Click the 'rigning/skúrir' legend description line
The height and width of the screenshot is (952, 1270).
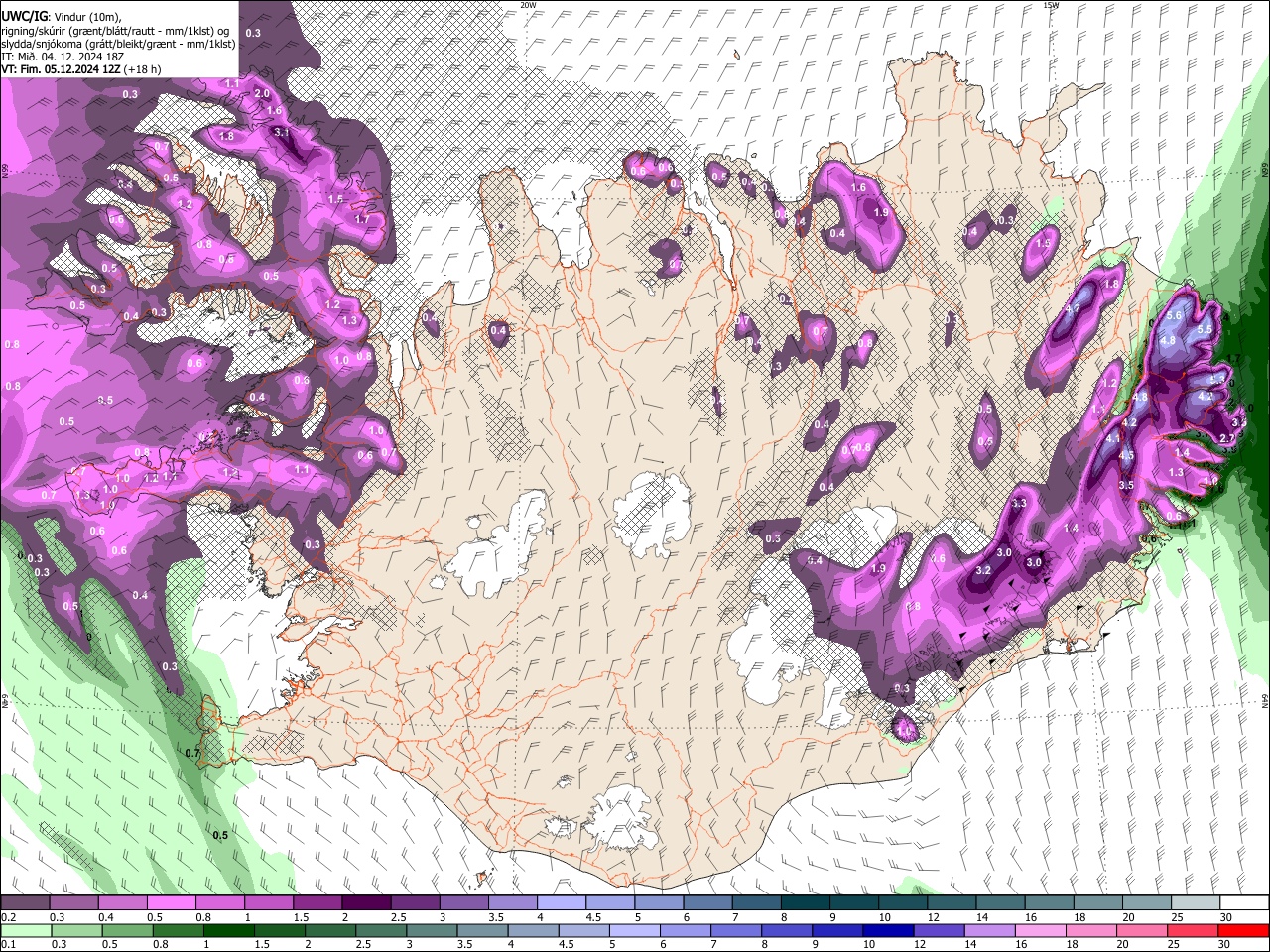coord(115,31)
